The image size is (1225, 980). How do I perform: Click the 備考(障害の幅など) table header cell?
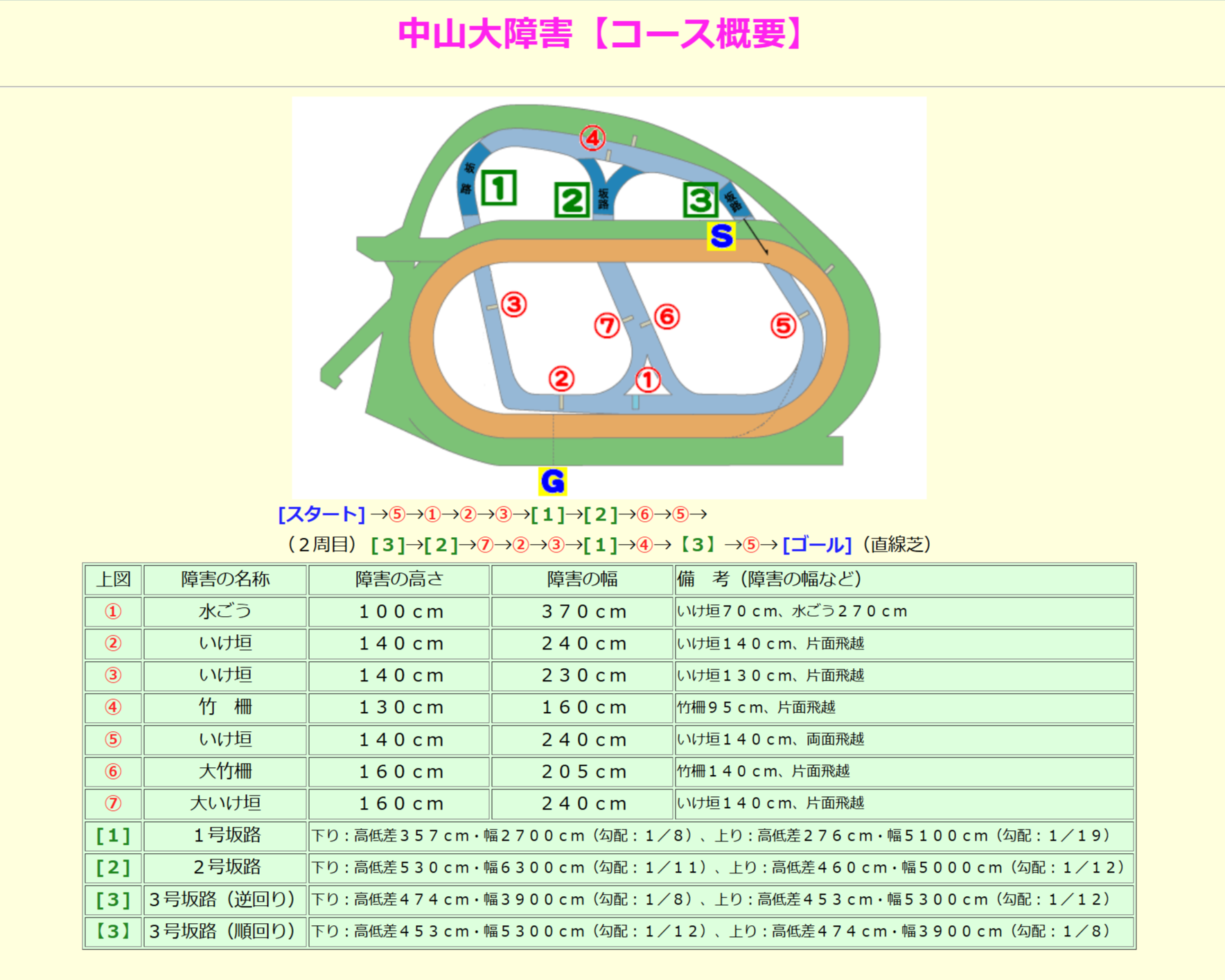(x=905, y=579)
